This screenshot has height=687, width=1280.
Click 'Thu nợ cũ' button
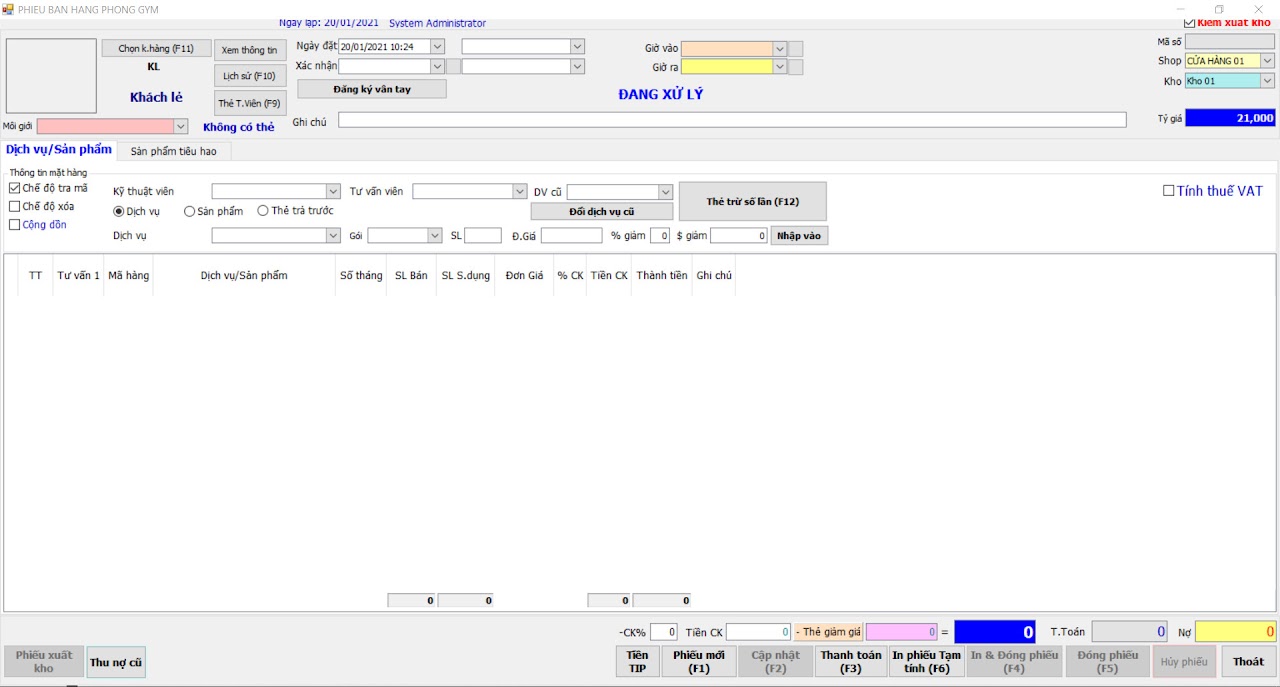tap(116, 662)
